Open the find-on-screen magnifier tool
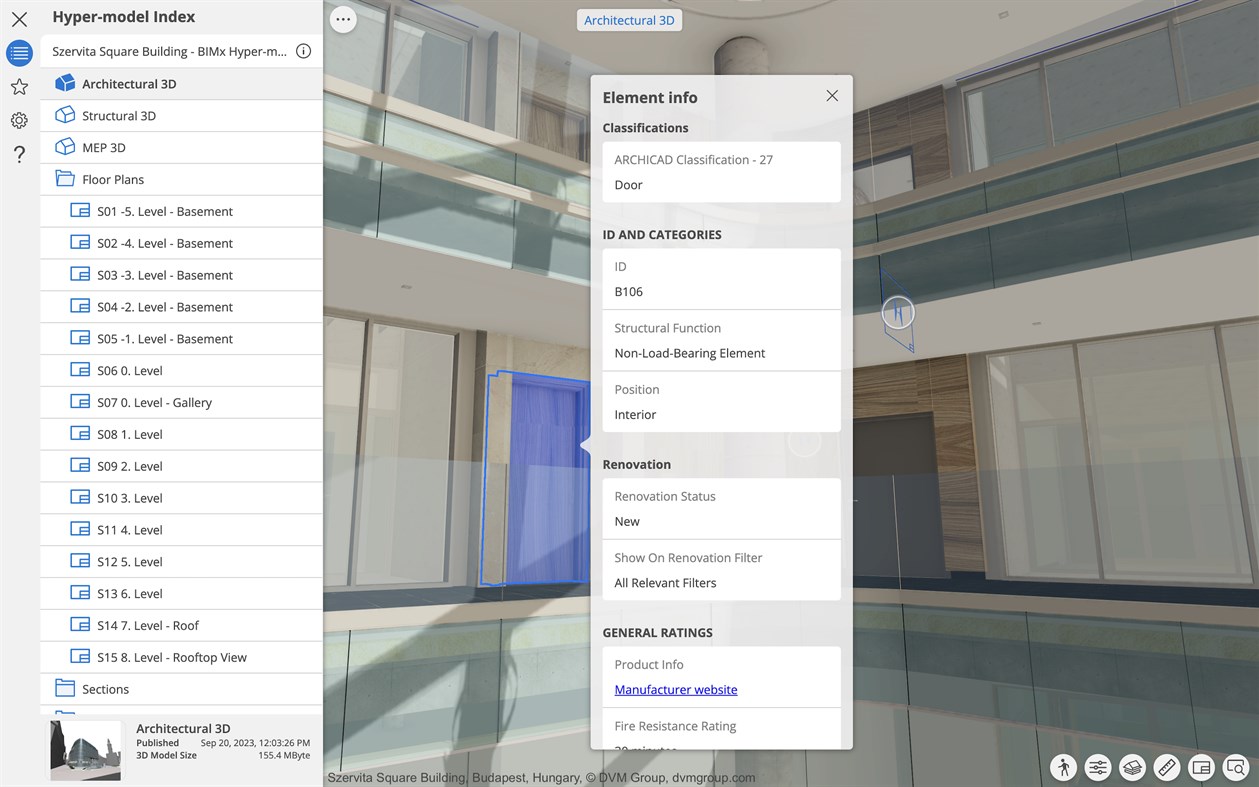 click(1236, 768)
